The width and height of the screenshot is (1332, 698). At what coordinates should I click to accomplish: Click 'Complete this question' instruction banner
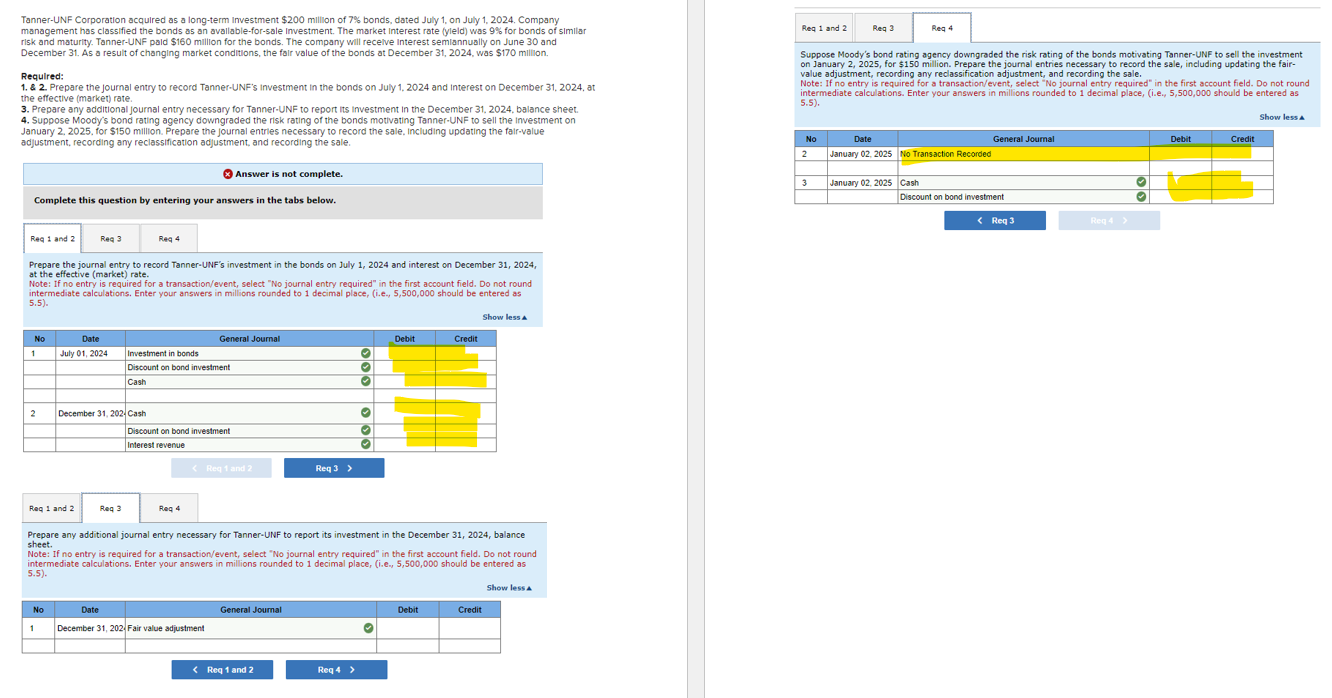(283, 201)
